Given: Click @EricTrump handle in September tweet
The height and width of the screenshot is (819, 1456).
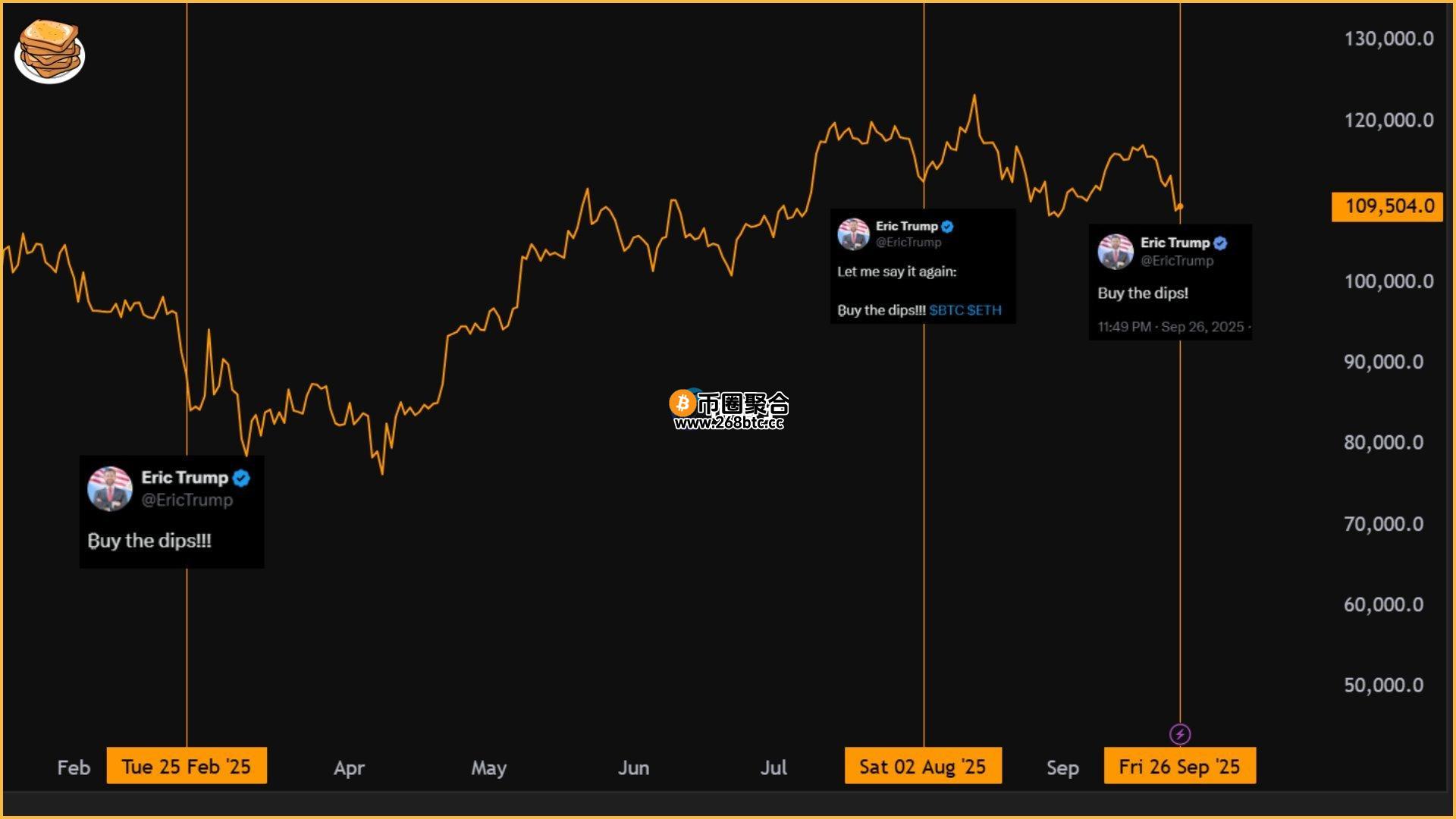Looking at the screenshot, I should (x=1177, y=260).
